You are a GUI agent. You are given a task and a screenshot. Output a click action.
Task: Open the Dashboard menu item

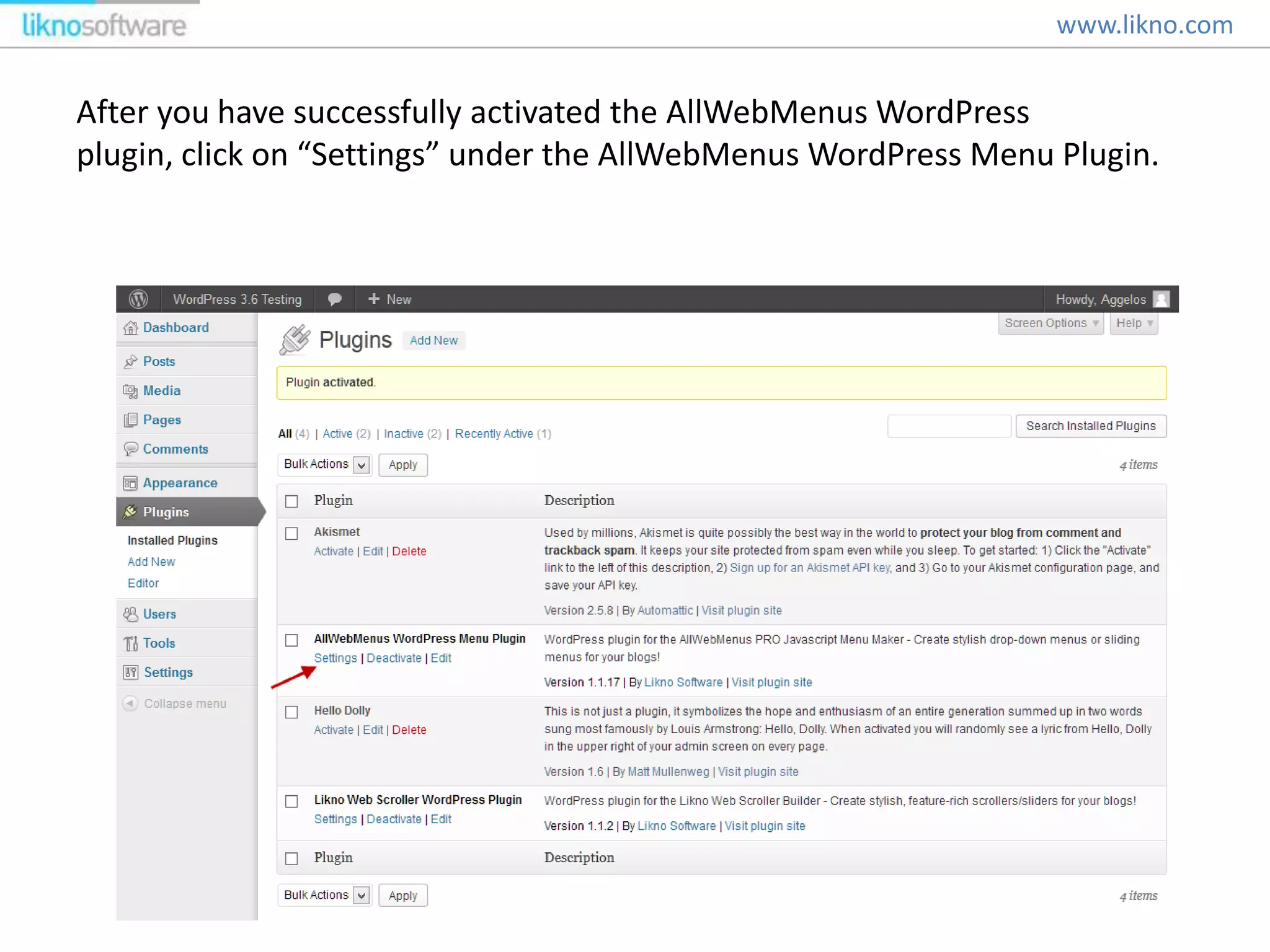pyautogui.click(x=176, y=328)
